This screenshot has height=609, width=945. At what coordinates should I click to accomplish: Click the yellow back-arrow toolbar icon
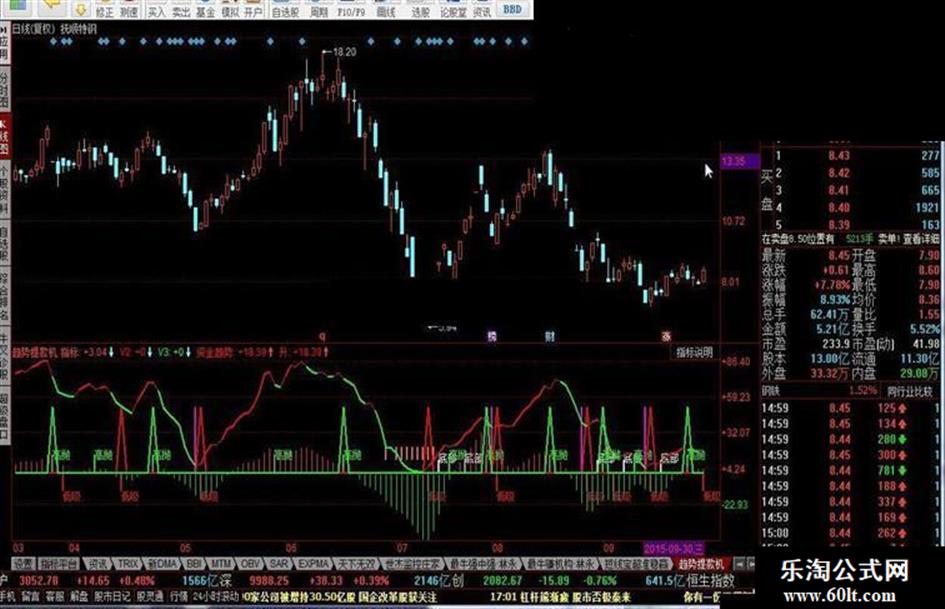pyautogui.click(x=53, y=6)
